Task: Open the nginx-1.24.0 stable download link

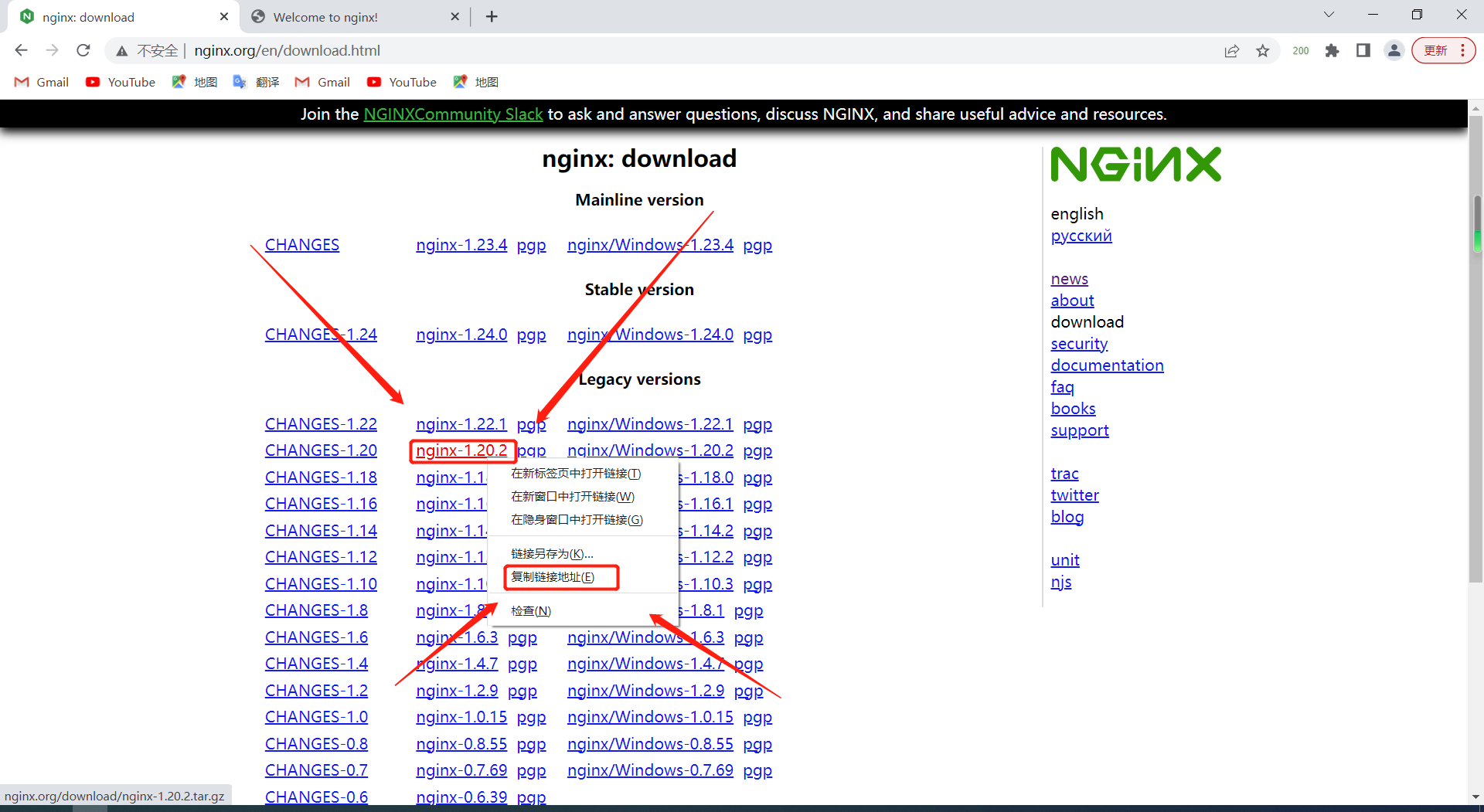Action: [461, 335]
